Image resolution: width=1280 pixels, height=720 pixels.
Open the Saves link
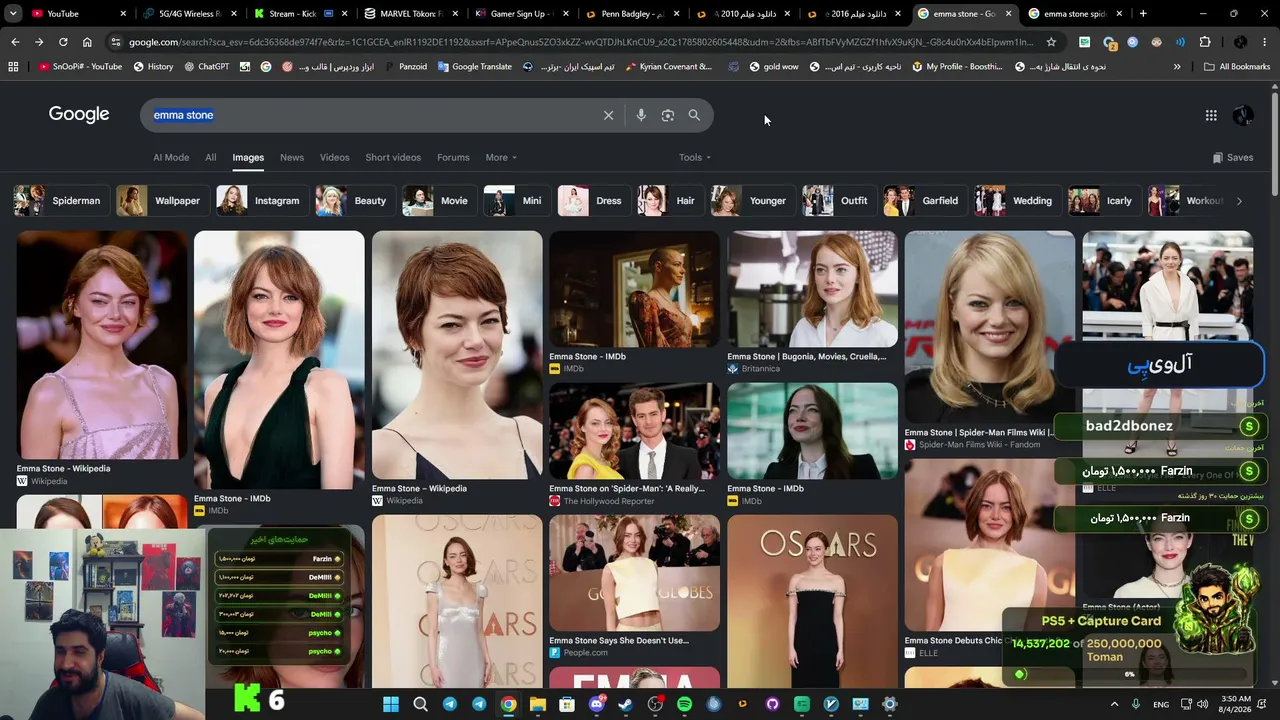(x=1233, y=157)
